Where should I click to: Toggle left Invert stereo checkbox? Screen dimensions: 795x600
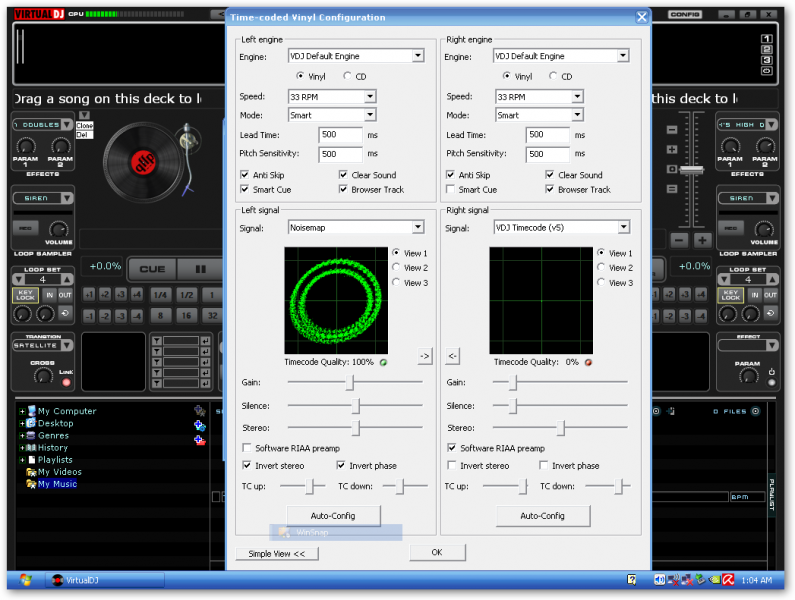point(247,465)
